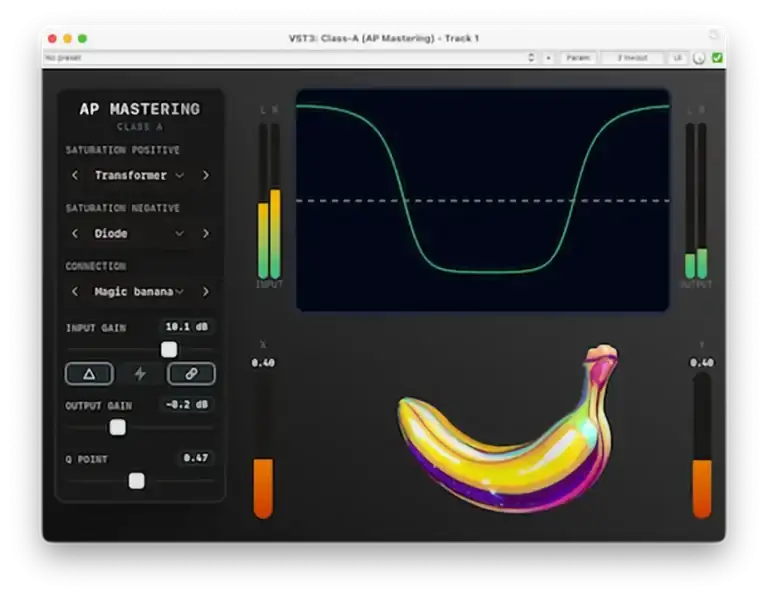768x598 pixels.
Task: Click the yellow minimize window button
Action: click(68, 38)
